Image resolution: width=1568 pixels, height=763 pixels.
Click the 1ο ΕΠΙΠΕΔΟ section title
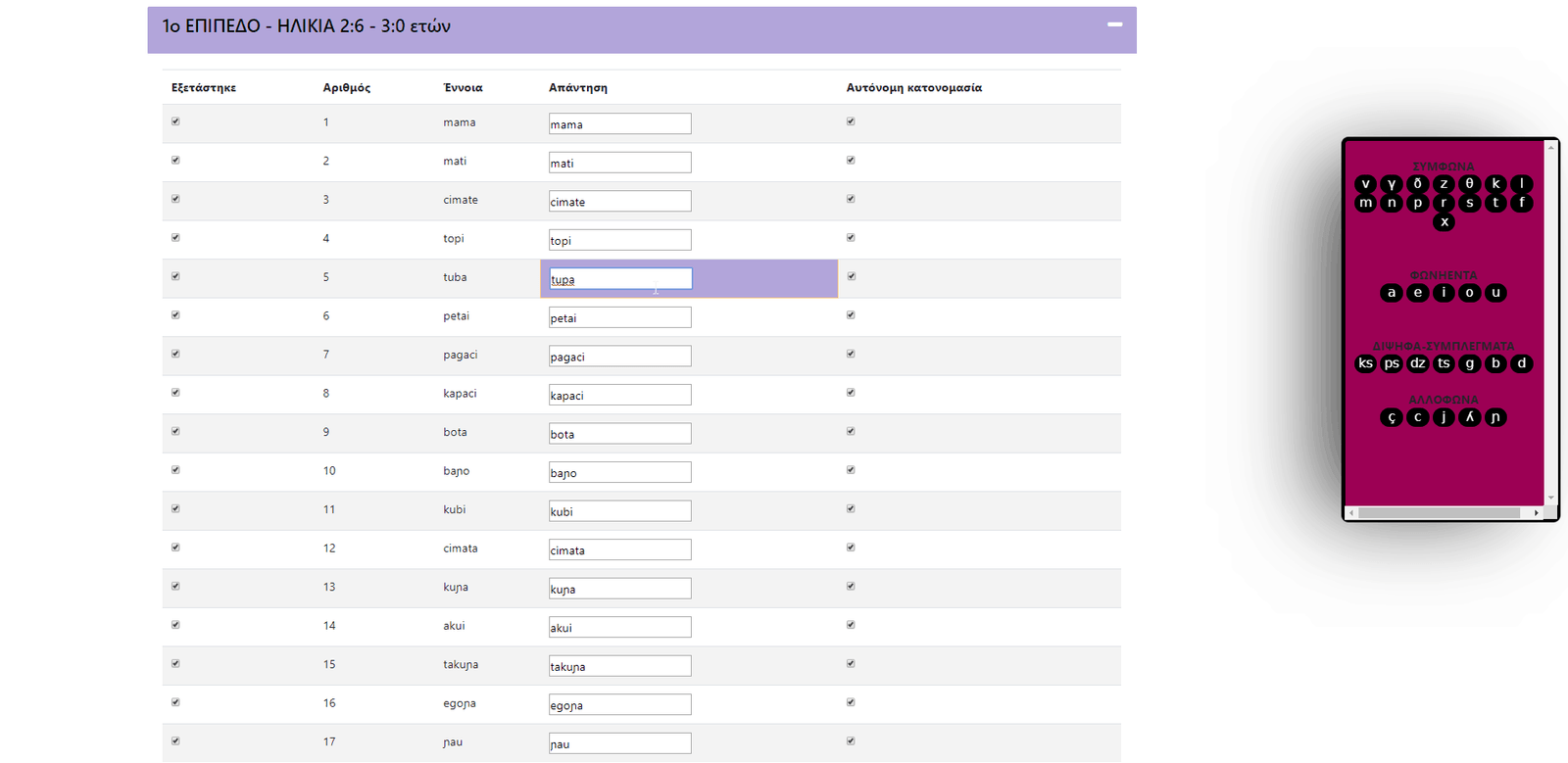(x=306, y=26)
